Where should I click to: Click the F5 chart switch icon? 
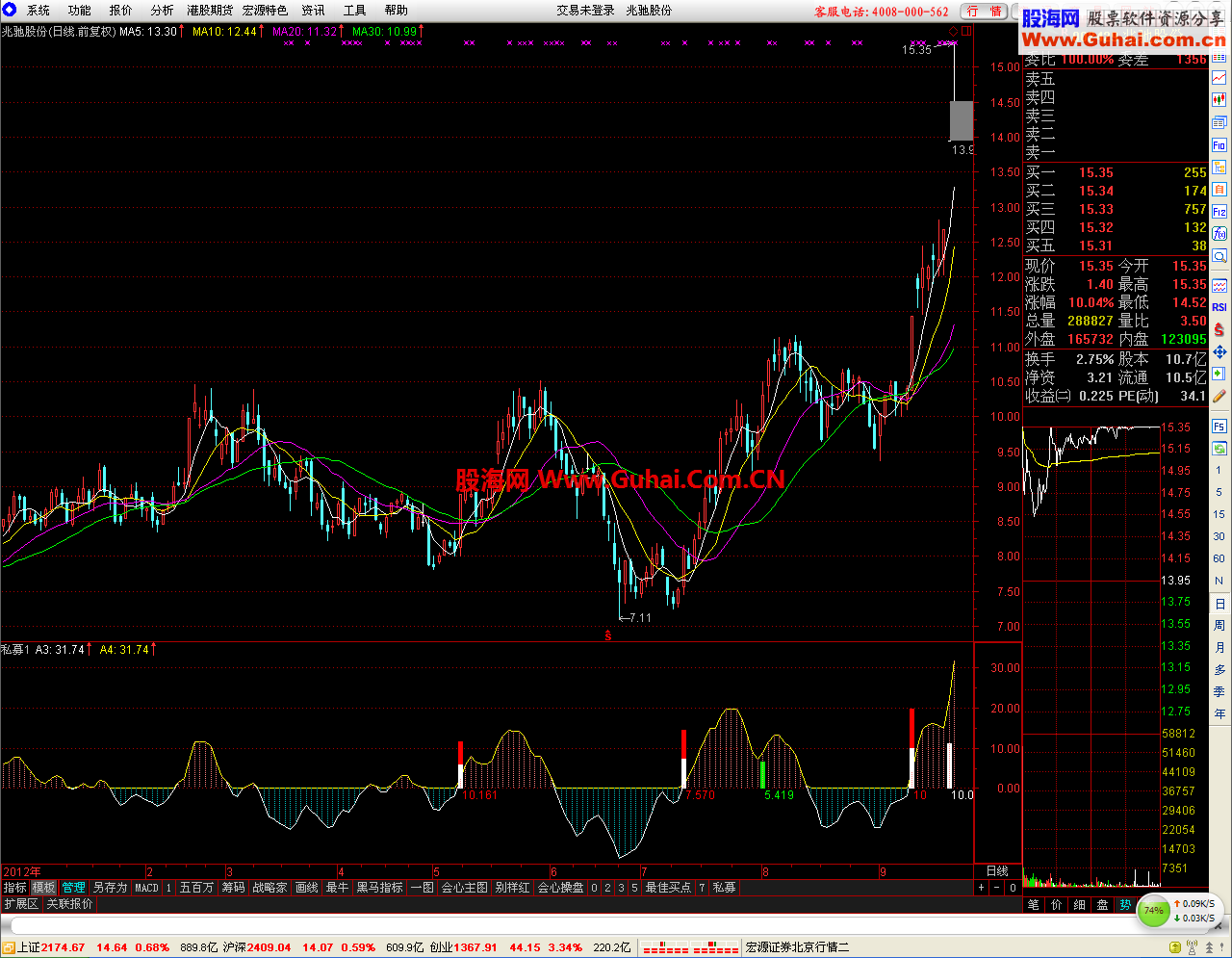click(x=1219, y=427)
